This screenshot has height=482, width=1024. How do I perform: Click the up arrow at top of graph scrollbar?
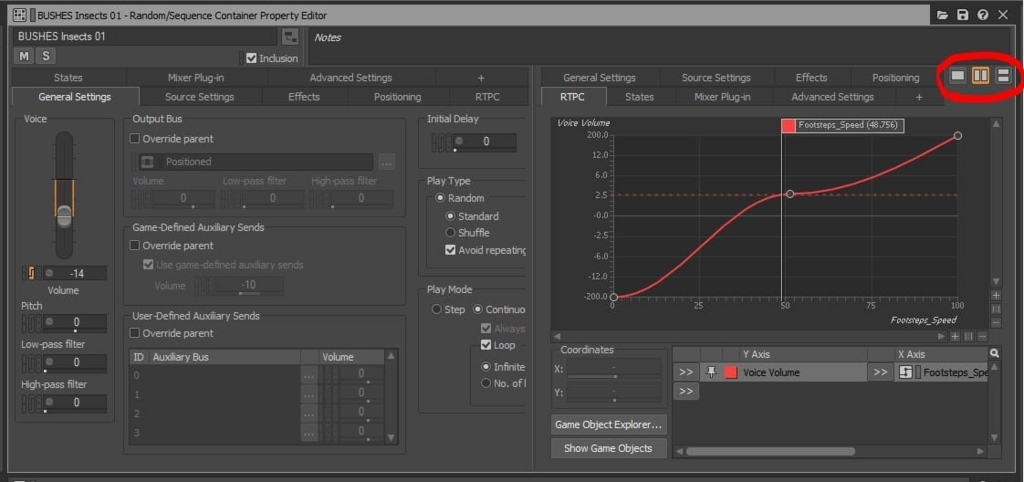pos(995,123)
